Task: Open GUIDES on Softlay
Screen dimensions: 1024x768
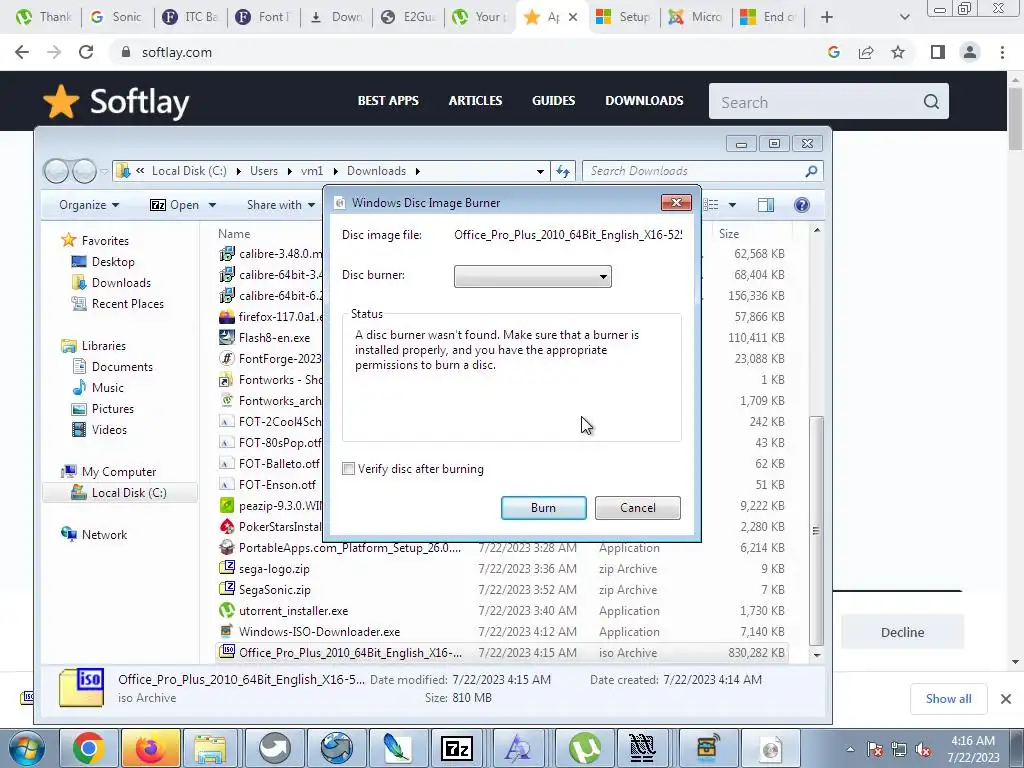Action: [x=553, y=101]
